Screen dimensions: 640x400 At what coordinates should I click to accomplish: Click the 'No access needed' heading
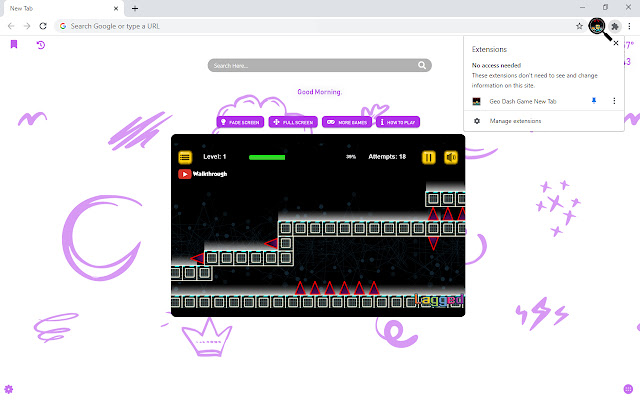[x=496, y=65]
